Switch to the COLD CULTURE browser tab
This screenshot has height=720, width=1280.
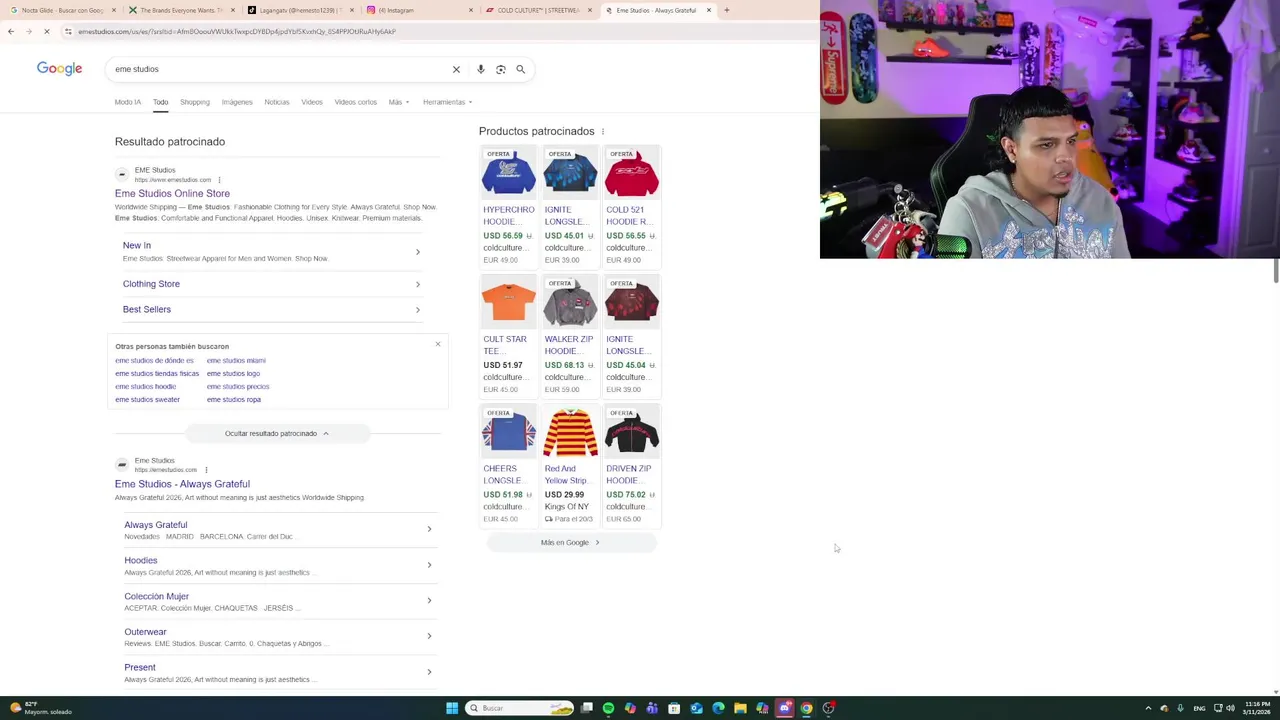538,10
